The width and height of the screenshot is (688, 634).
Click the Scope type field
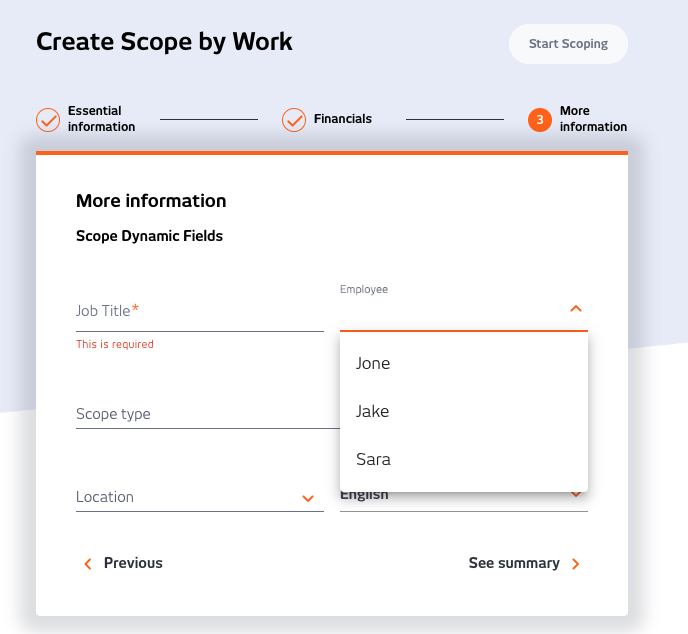[208, 414]
